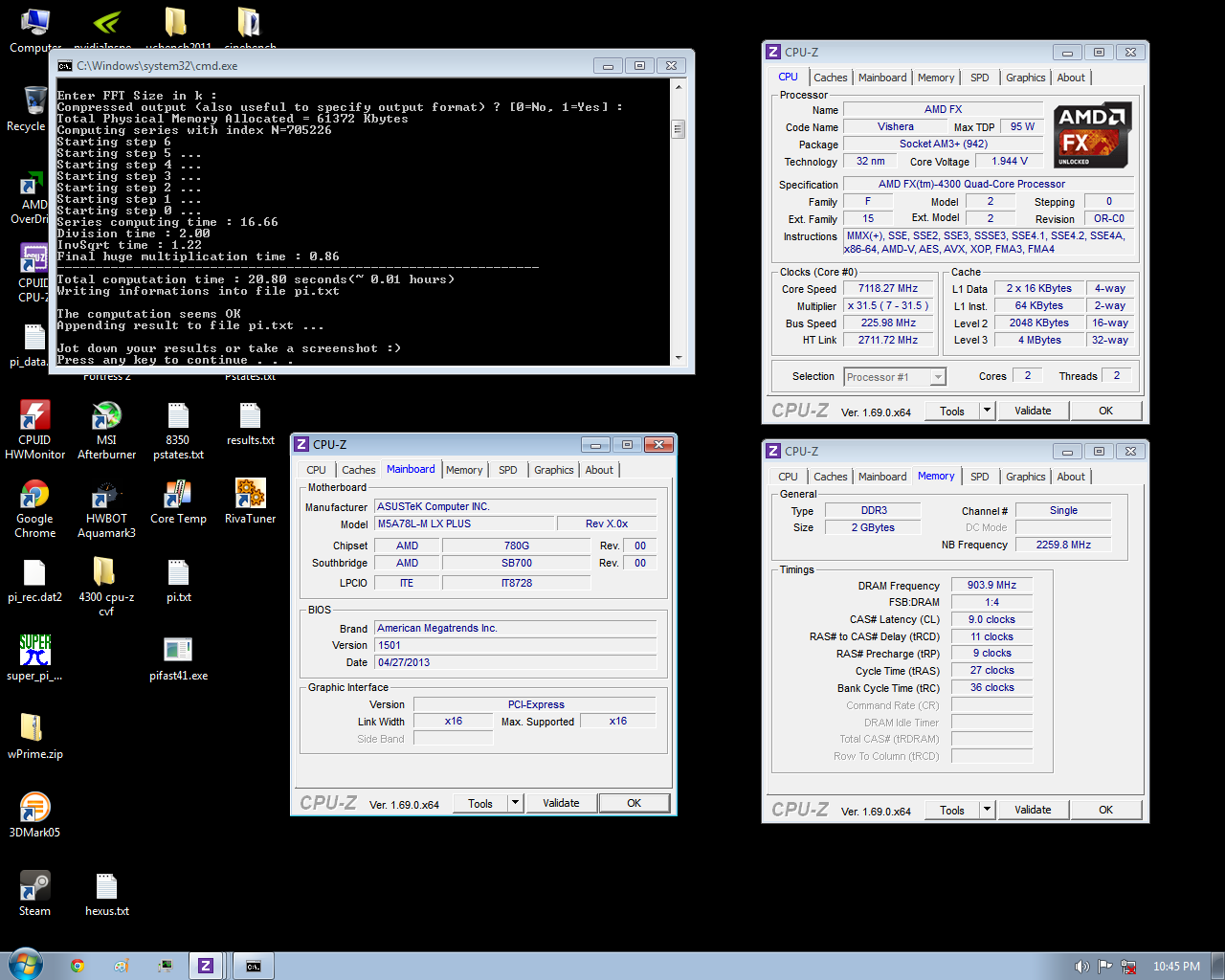Open pi_rec.dat2 file icon
Screen dimensions: 1225x980
34,581
